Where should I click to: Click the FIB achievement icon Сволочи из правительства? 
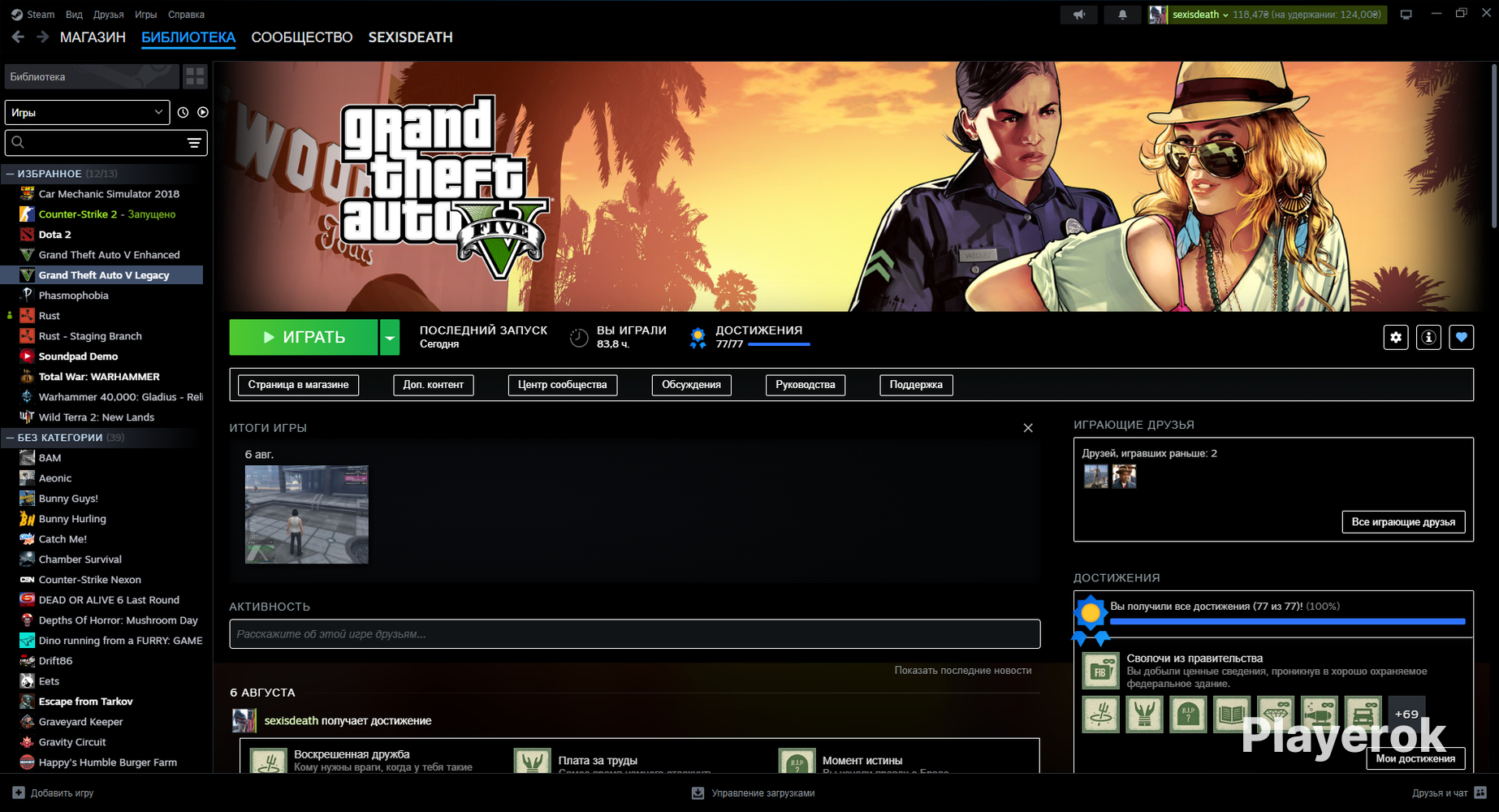pos(1100,671)
